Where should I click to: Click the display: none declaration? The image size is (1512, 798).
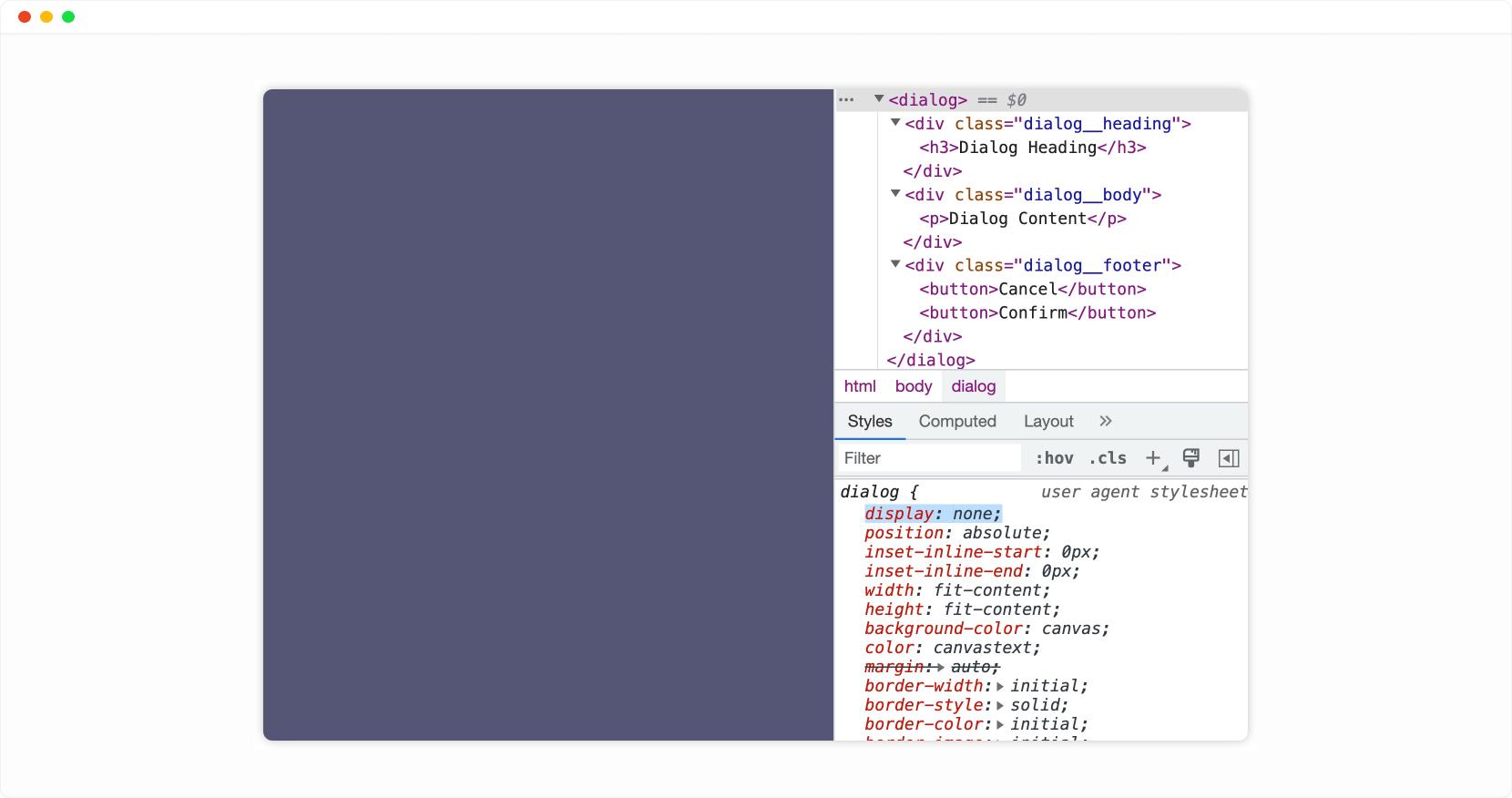point(934,514)
